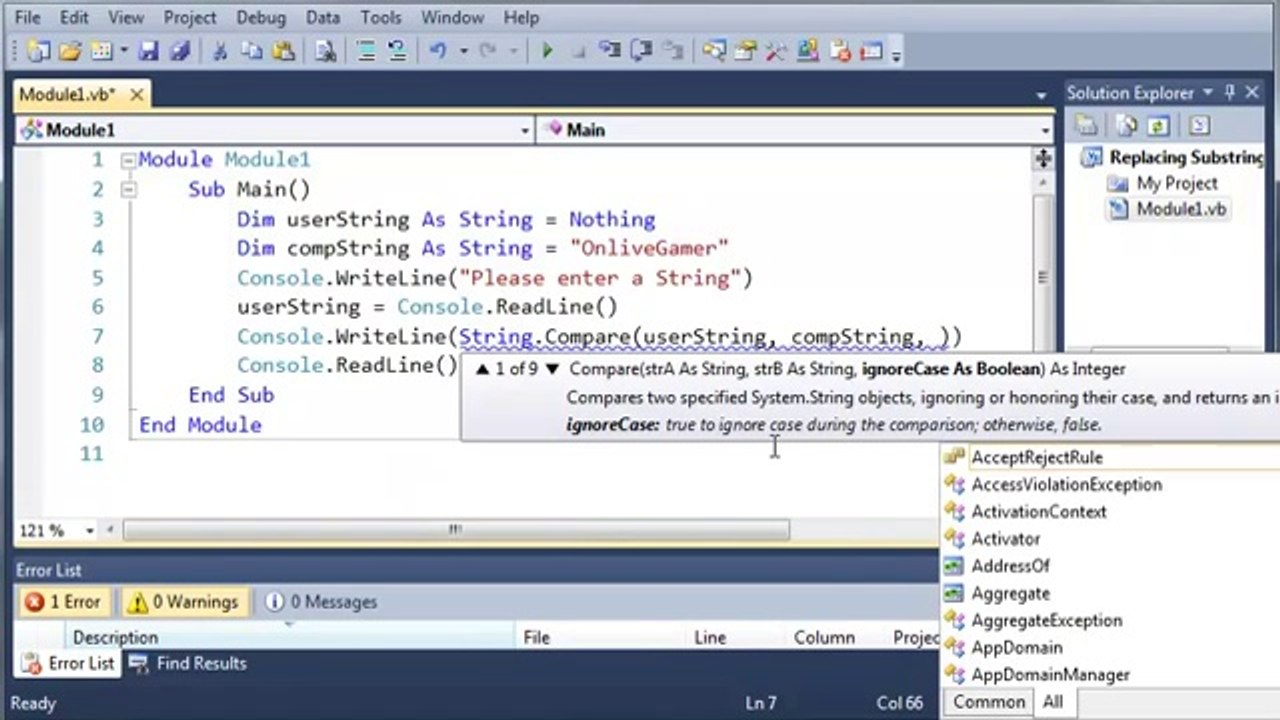The height and width of the screenshot is (720, 1280).
Task: Open the Help menu
Action: (521, 18)
